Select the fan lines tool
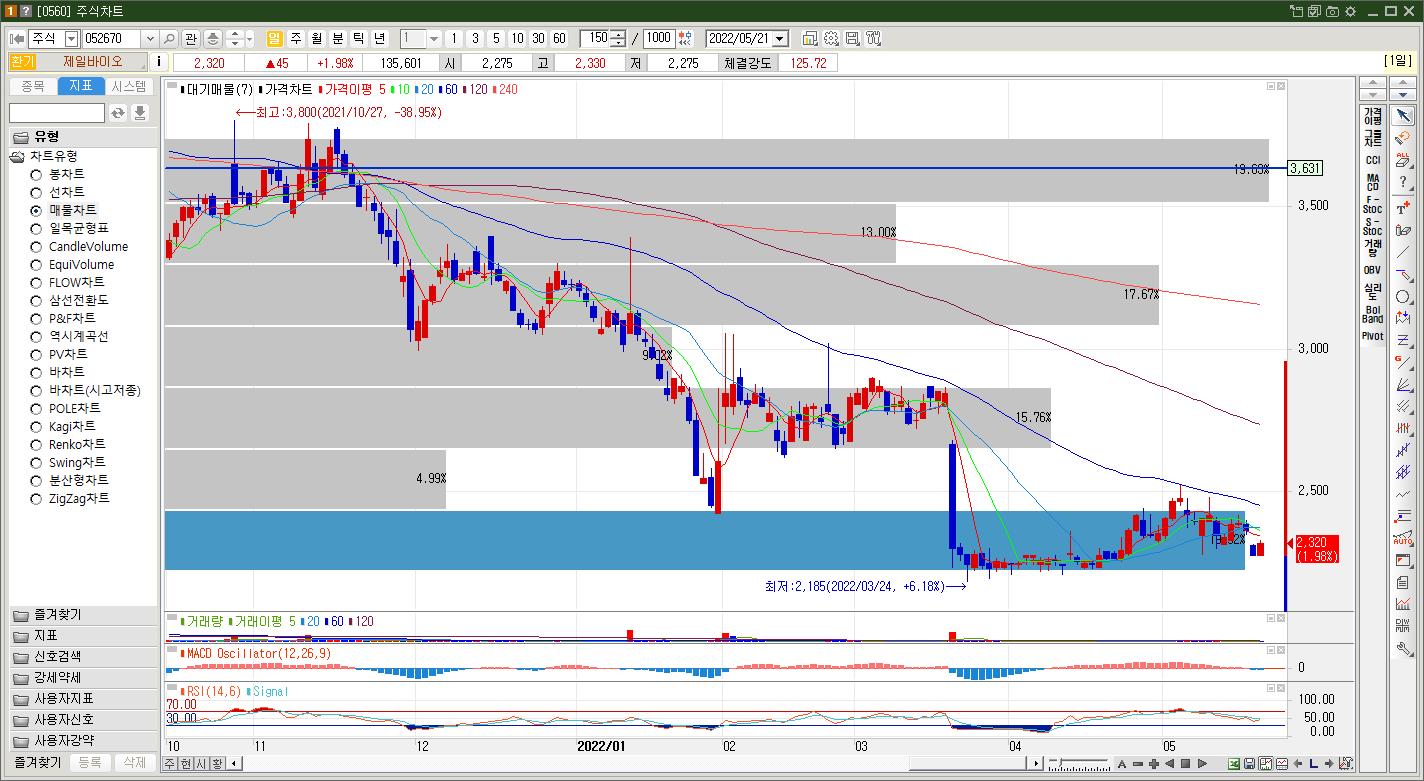Image resolution: width=1424 pixels, height=781 pixels. point(1403,385)
